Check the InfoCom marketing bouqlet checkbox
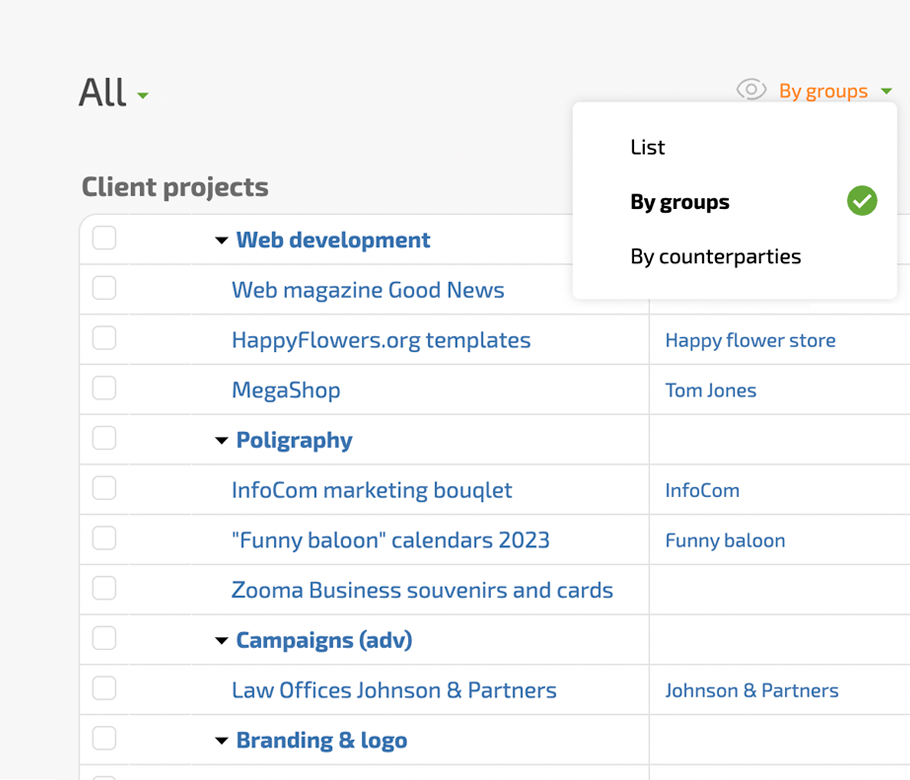The height and width of the screenshot is (780, 910). 104,489
